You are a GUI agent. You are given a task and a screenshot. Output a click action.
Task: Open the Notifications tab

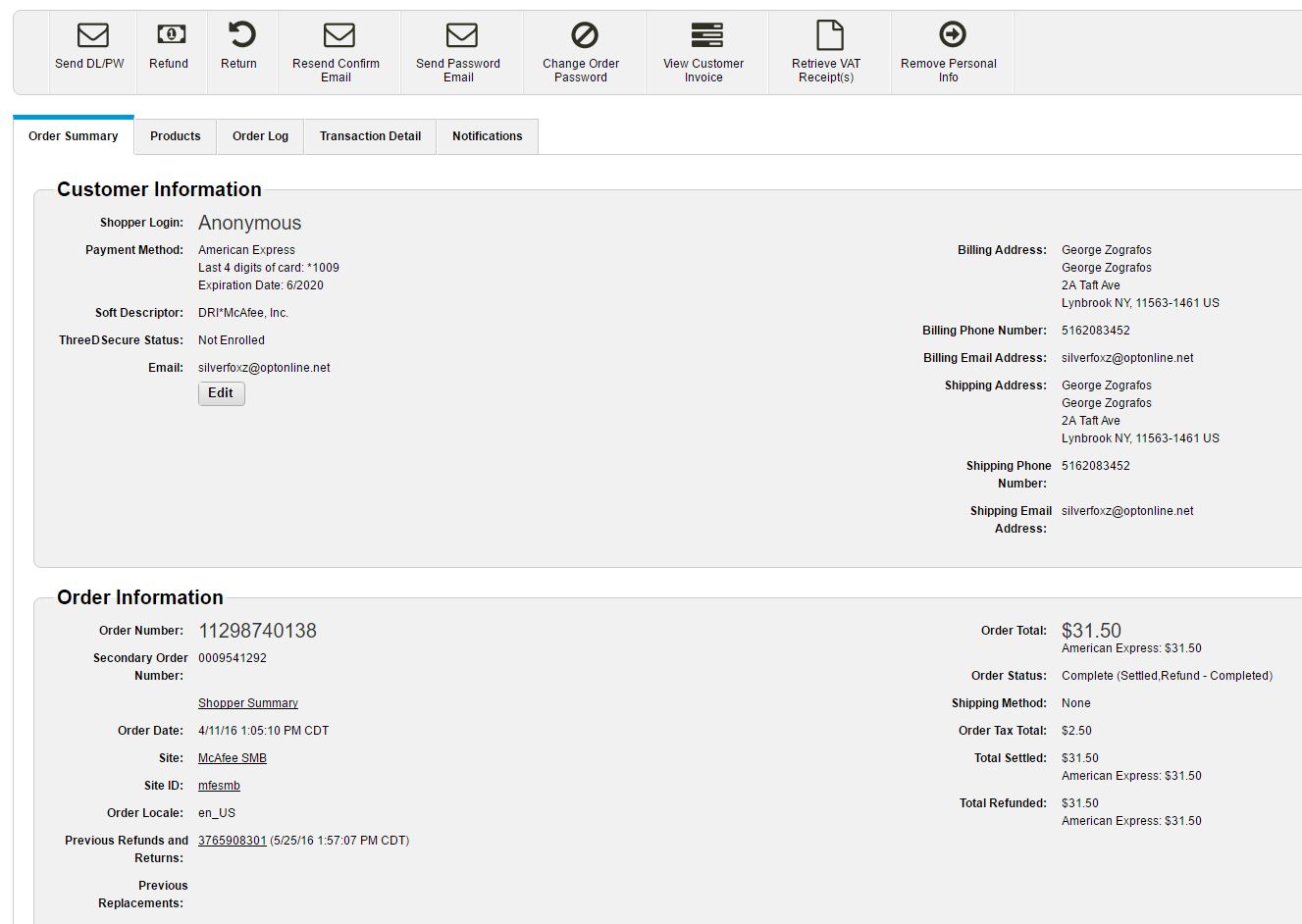coord(488,136)
